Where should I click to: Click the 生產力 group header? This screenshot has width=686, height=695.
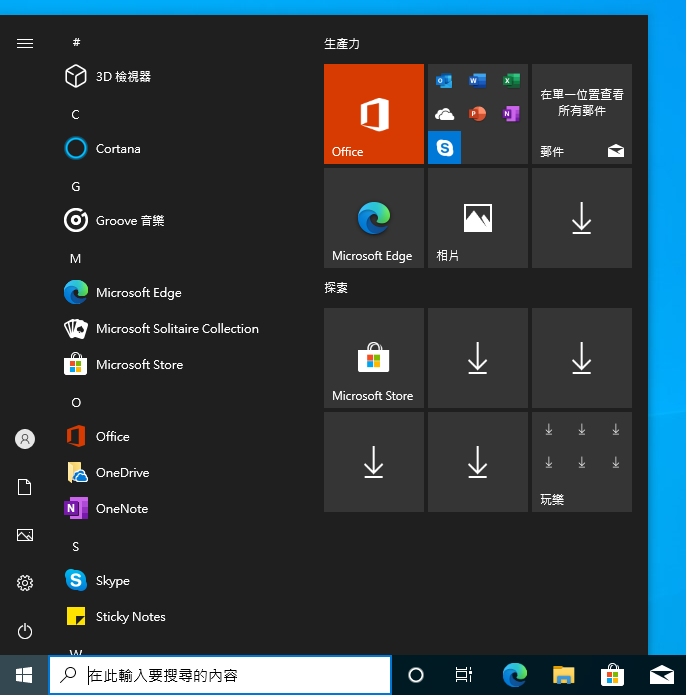tap(342, 44)
